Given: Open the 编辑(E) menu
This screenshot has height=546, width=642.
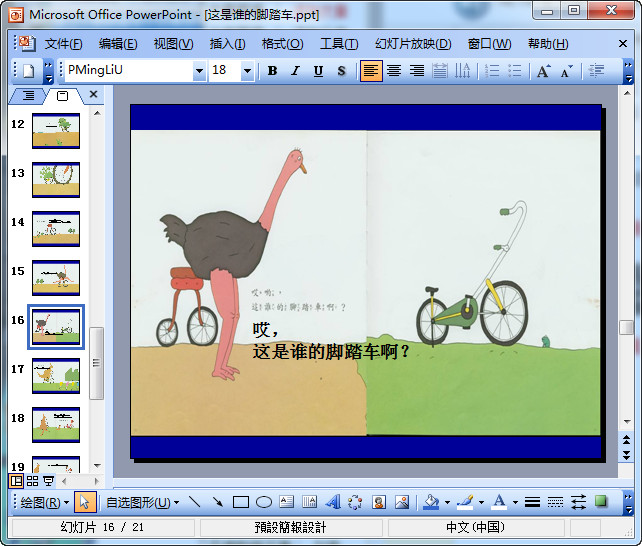Looking at the screenshot, I should coord(118,44).
